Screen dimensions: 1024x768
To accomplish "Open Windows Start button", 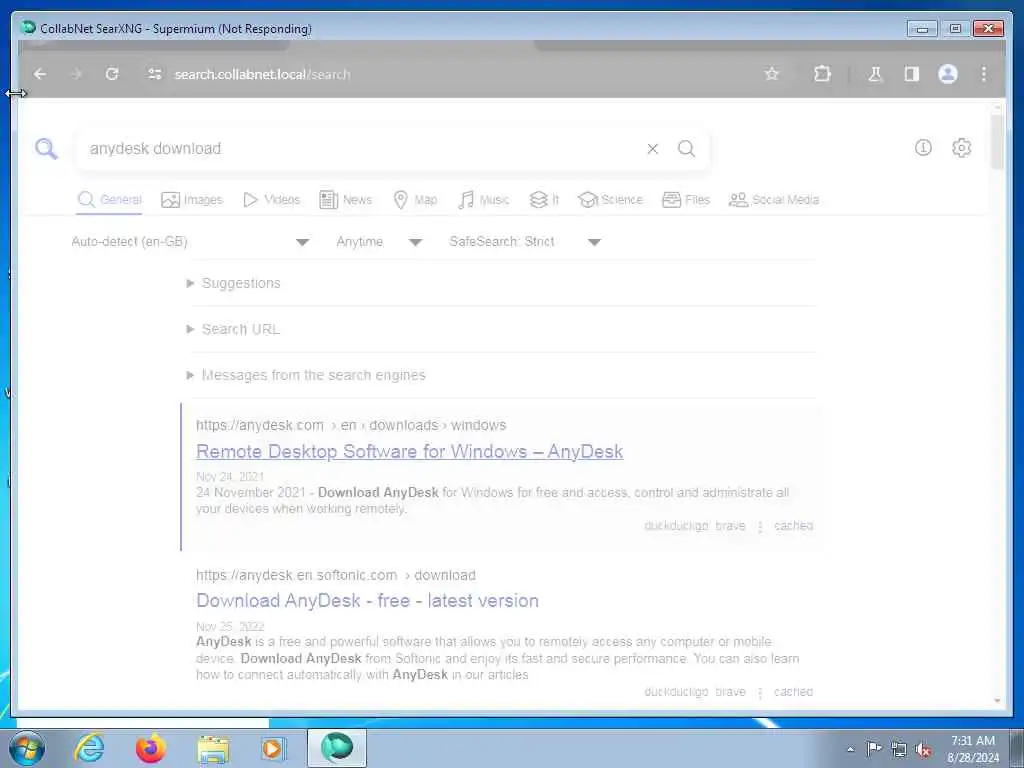I will (27, 748).
